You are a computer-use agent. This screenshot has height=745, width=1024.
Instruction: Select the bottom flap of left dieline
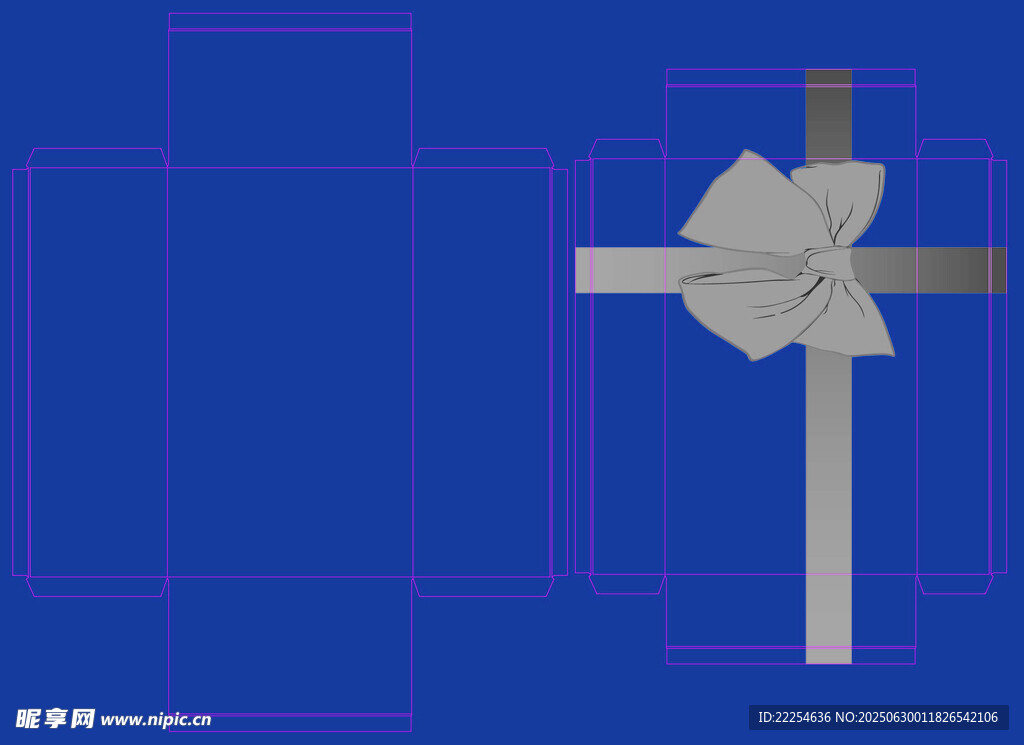point(290,645)
